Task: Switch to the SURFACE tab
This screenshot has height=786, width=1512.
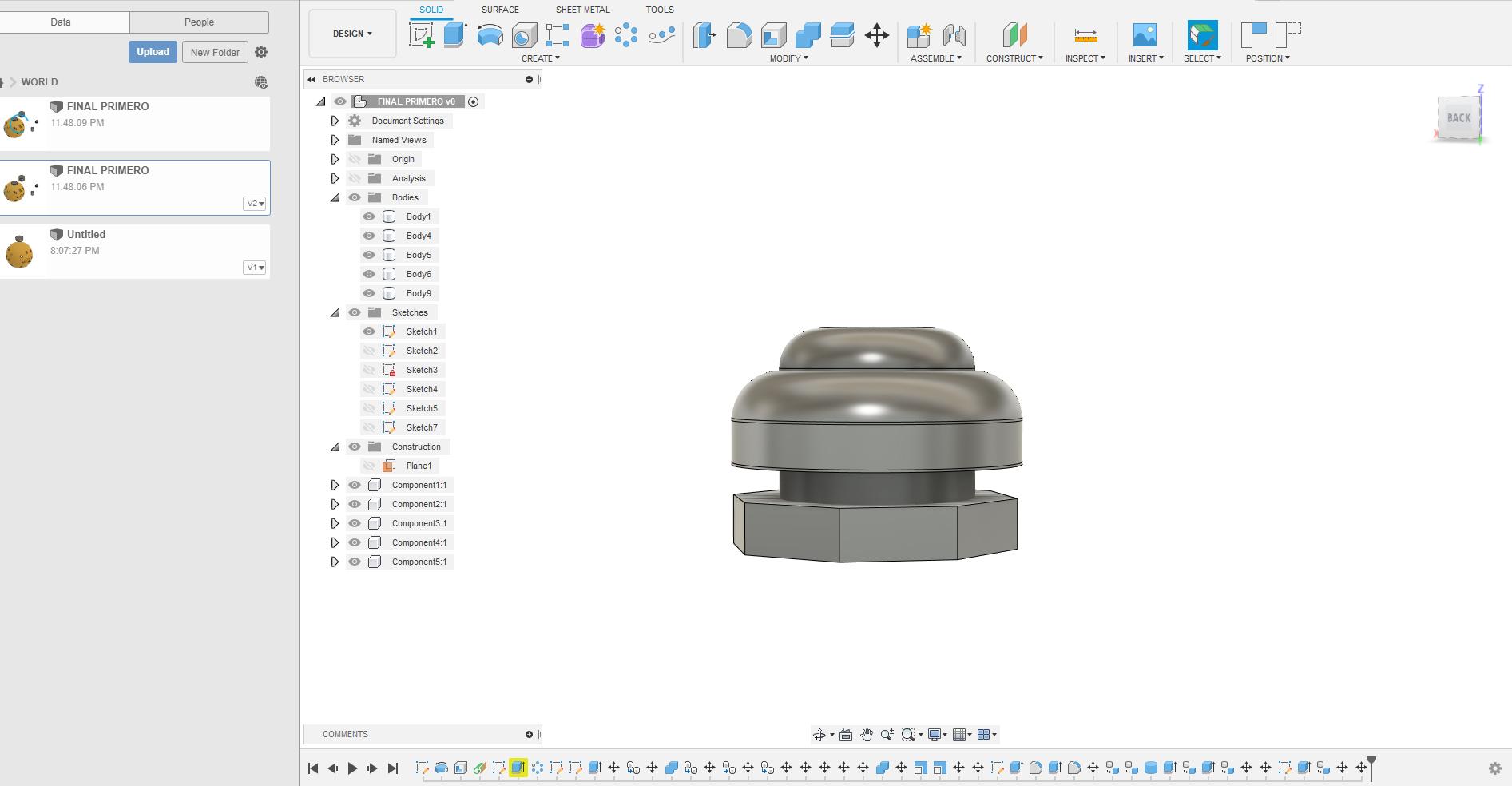Action: click(500, 10)
